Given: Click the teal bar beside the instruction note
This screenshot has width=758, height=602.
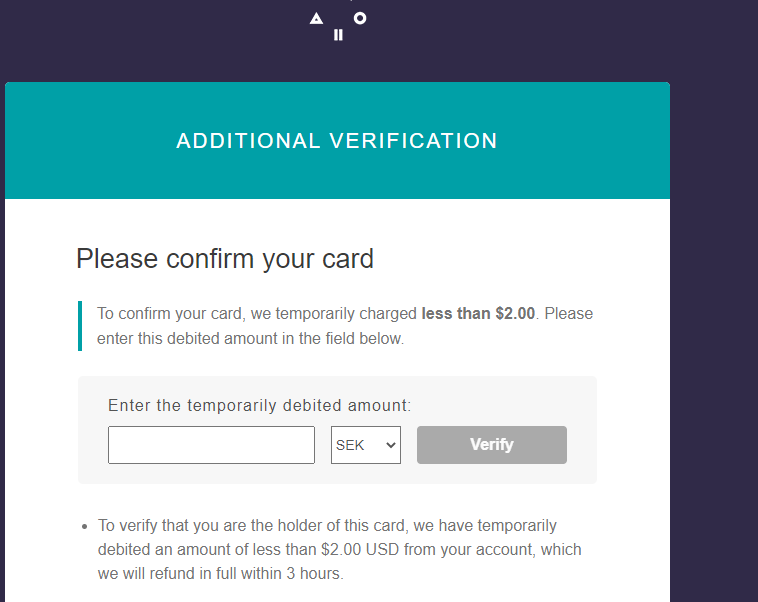Looking at the screenshot, I should 80,326.
